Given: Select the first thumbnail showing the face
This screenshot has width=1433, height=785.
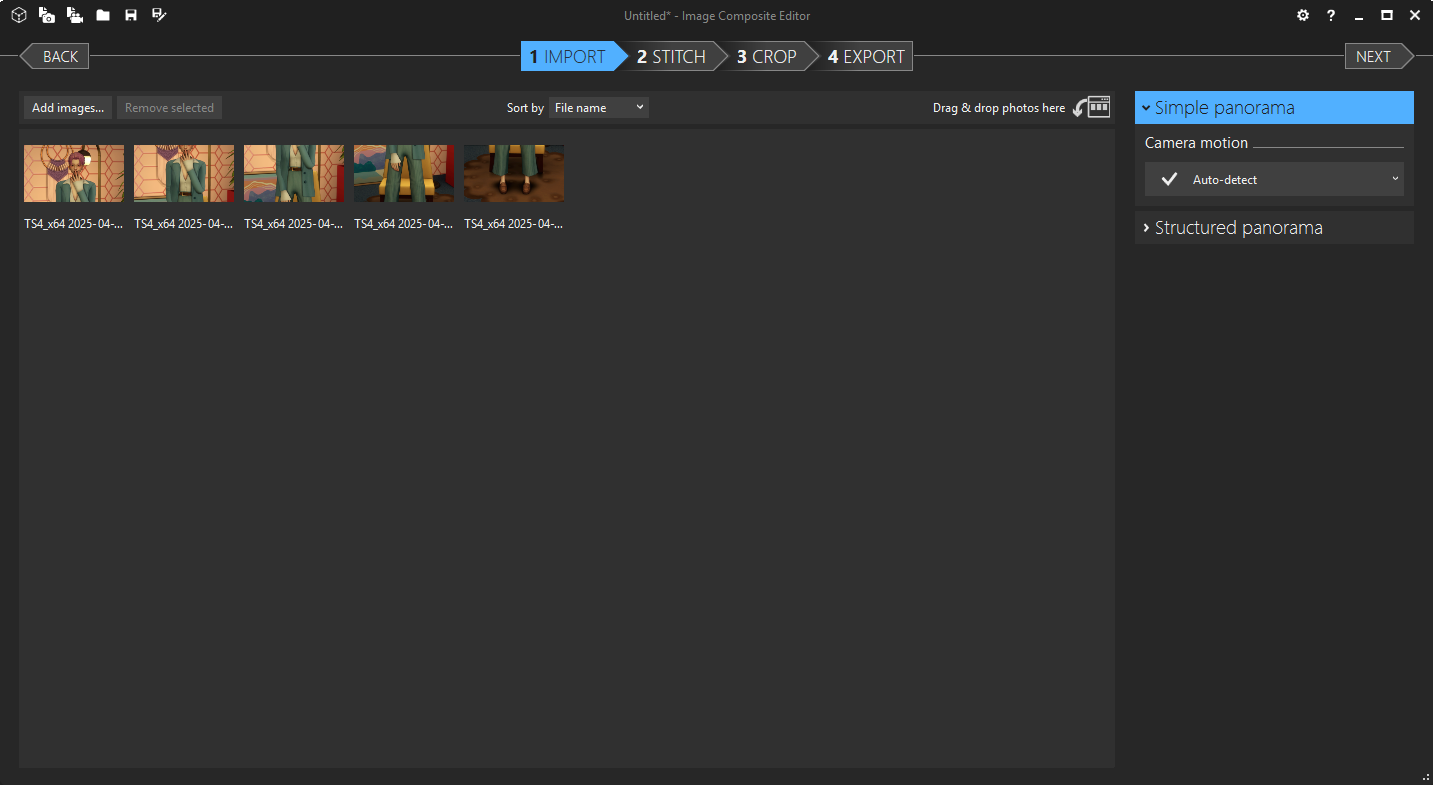Looking at the screenshot, I should point(74,173).
